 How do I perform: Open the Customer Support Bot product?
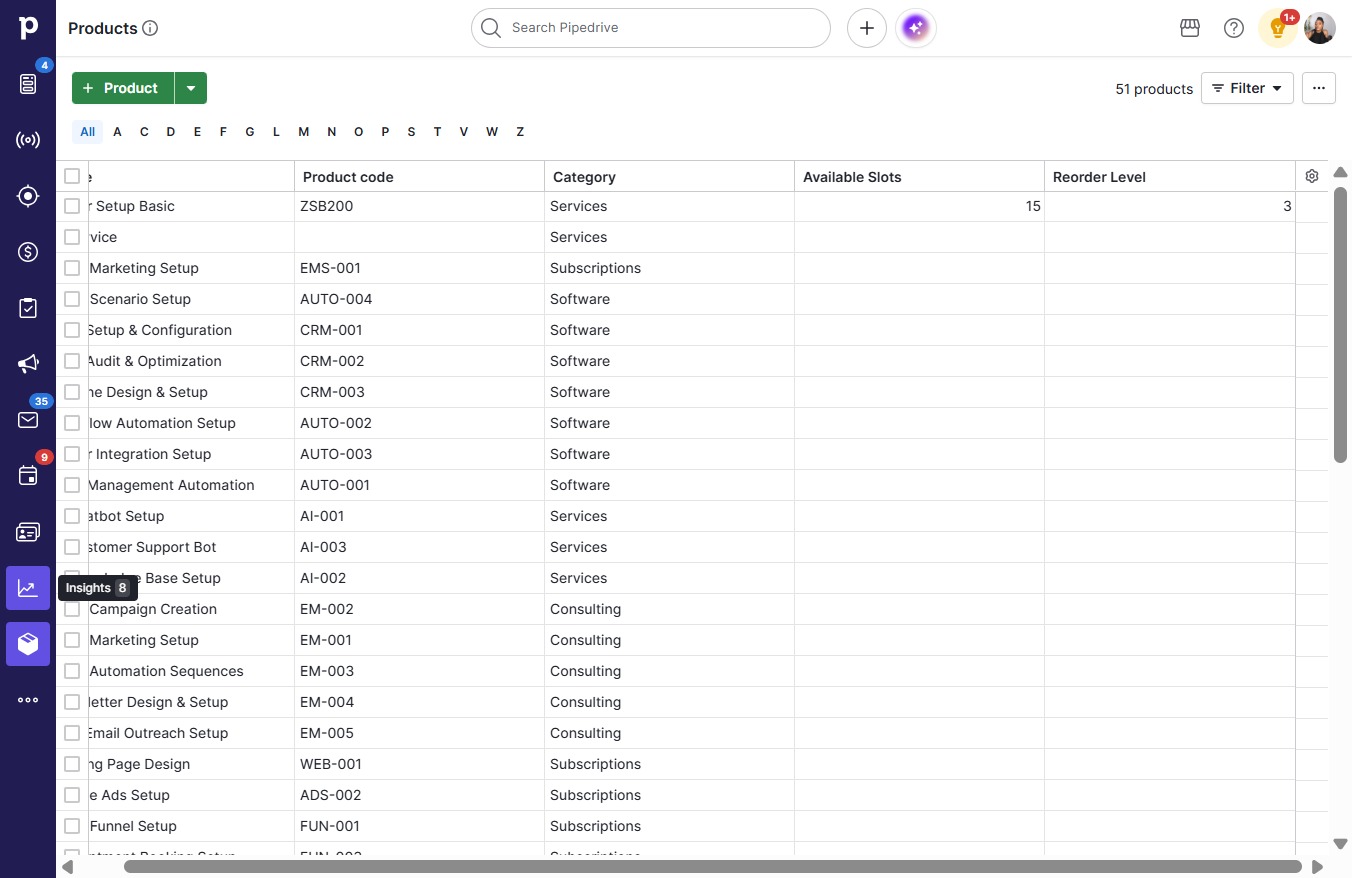[151, 547]
